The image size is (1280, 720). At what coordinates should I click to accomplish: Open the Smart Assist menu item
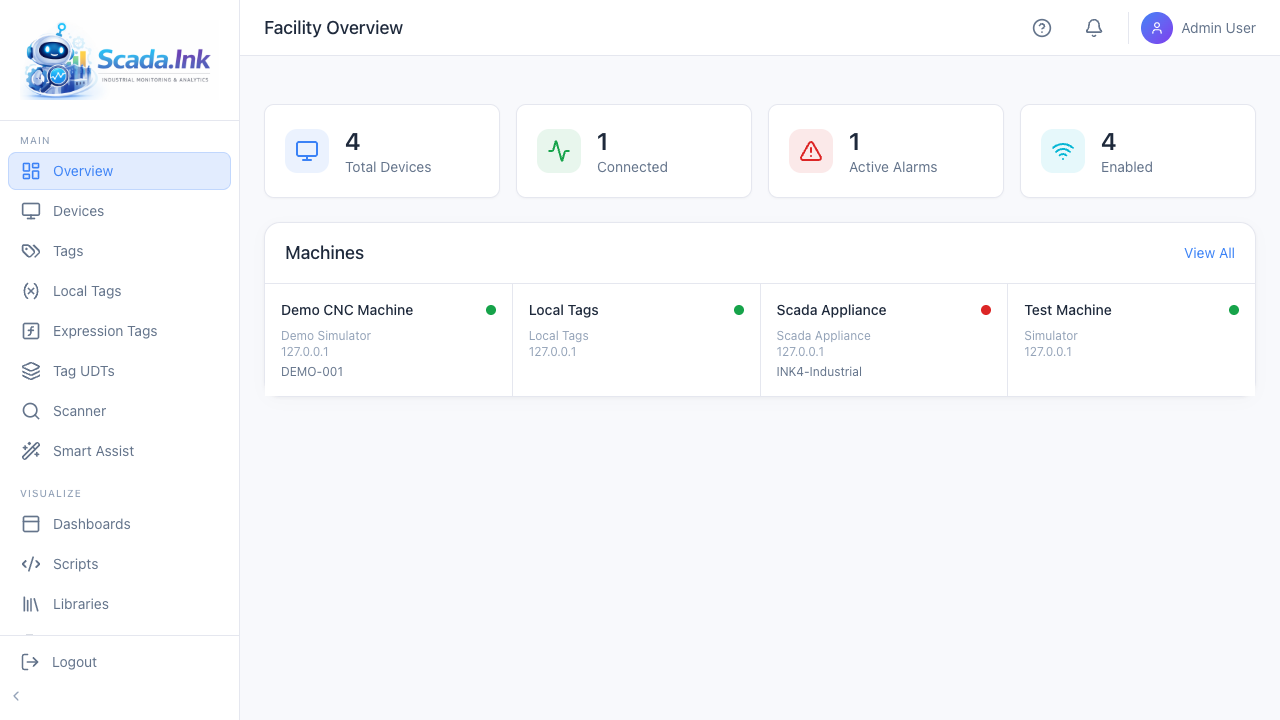click(x=119, y=451)
